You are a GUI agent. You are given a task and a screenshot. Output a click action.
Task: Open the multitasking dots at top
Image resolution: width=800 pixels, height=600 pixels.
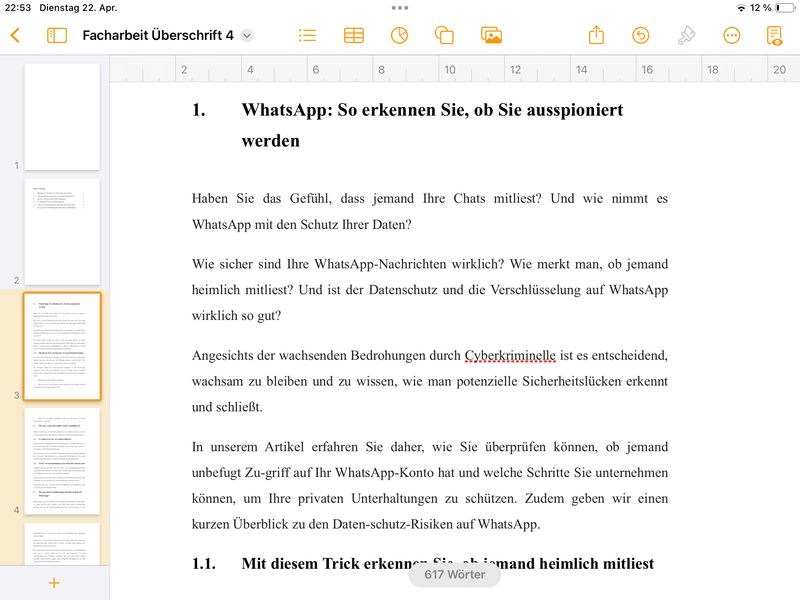point(400,8)
